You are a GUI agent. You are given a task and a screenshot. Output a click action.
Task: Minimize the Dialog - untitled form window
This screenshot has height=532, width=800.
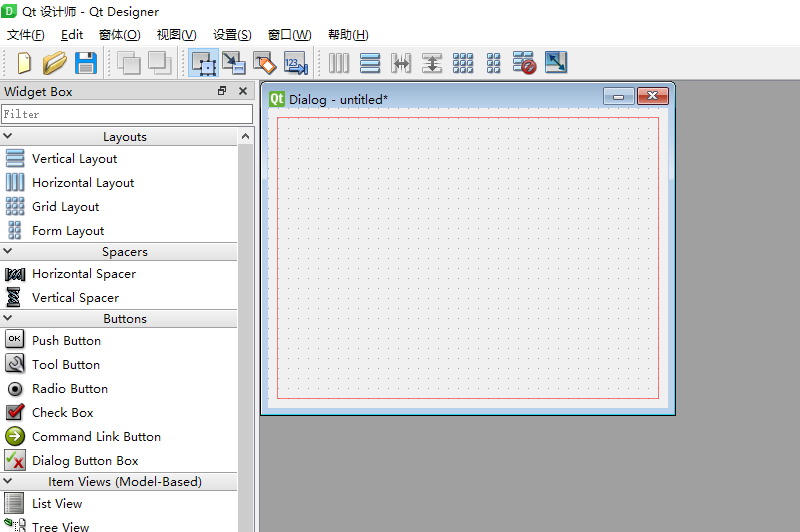pyautogui.click(x=619, y=96)
